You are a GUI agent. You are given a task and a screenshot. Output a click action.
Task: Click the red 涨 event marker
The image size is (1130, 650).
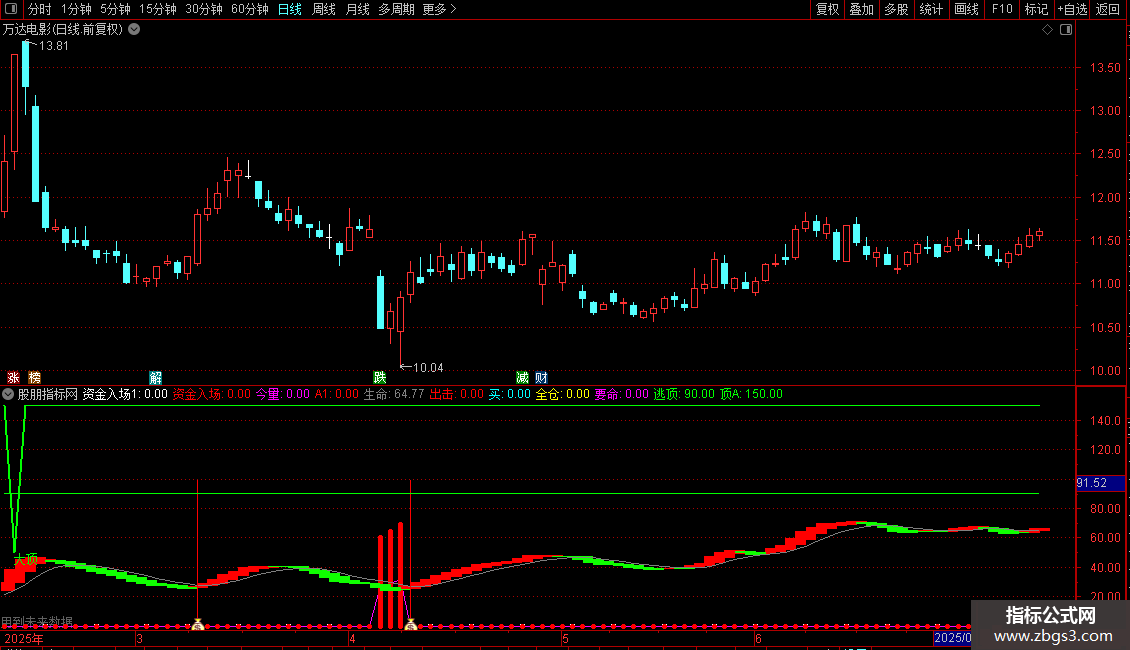pyautogui.click(x=13, y=378)
